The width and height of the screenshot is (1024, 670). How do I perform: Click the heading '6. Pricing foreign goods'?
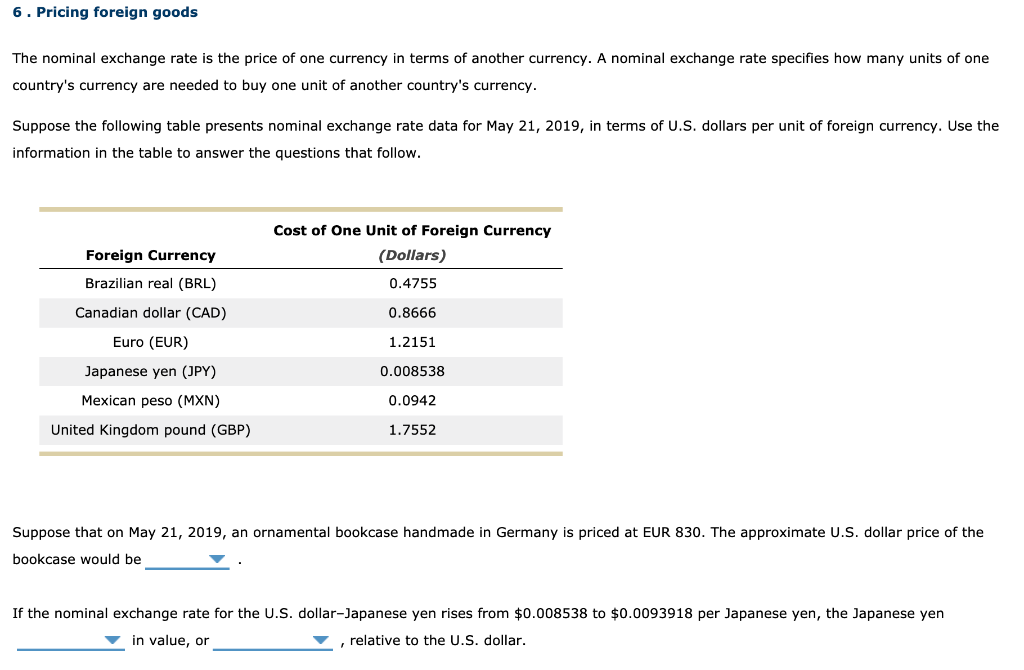point(104,12)
